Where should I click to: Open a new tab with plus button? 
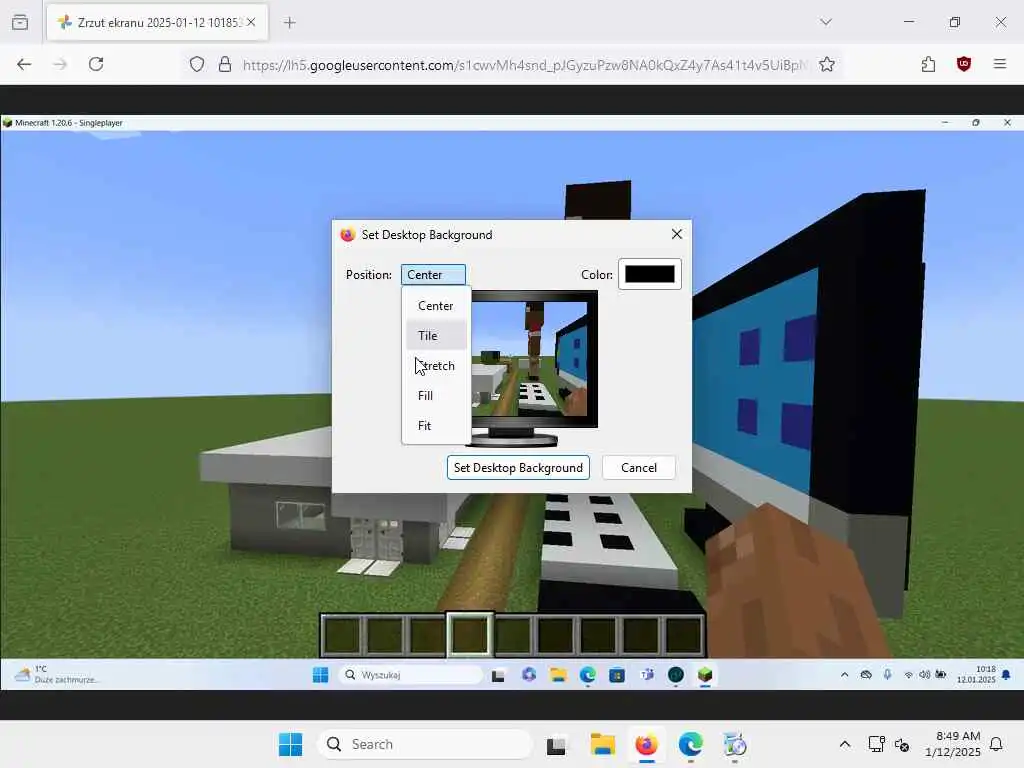point(290,22)
